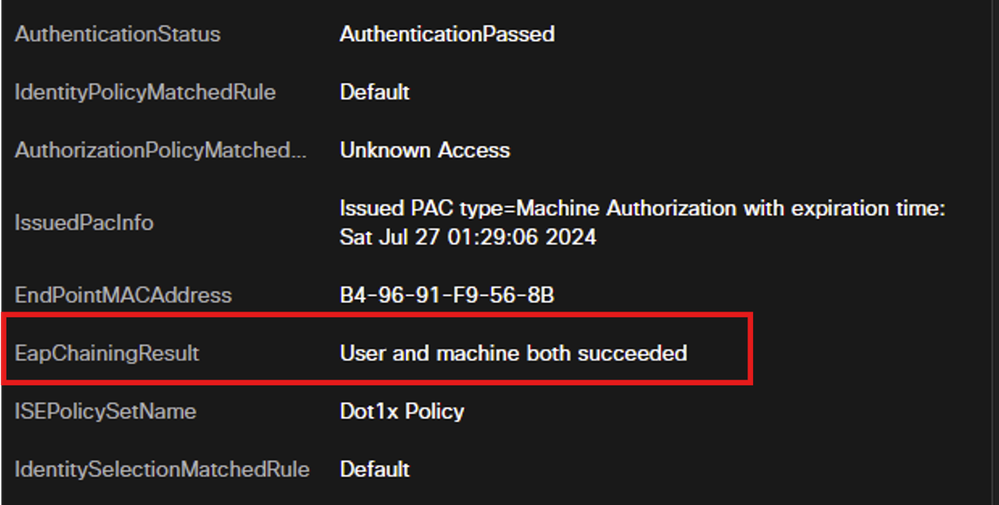Click the truncated AuthorizationPolicyMatched... label
Viewport: 999px width, 505px height.
pyautogui.click(x=161, y=150)
